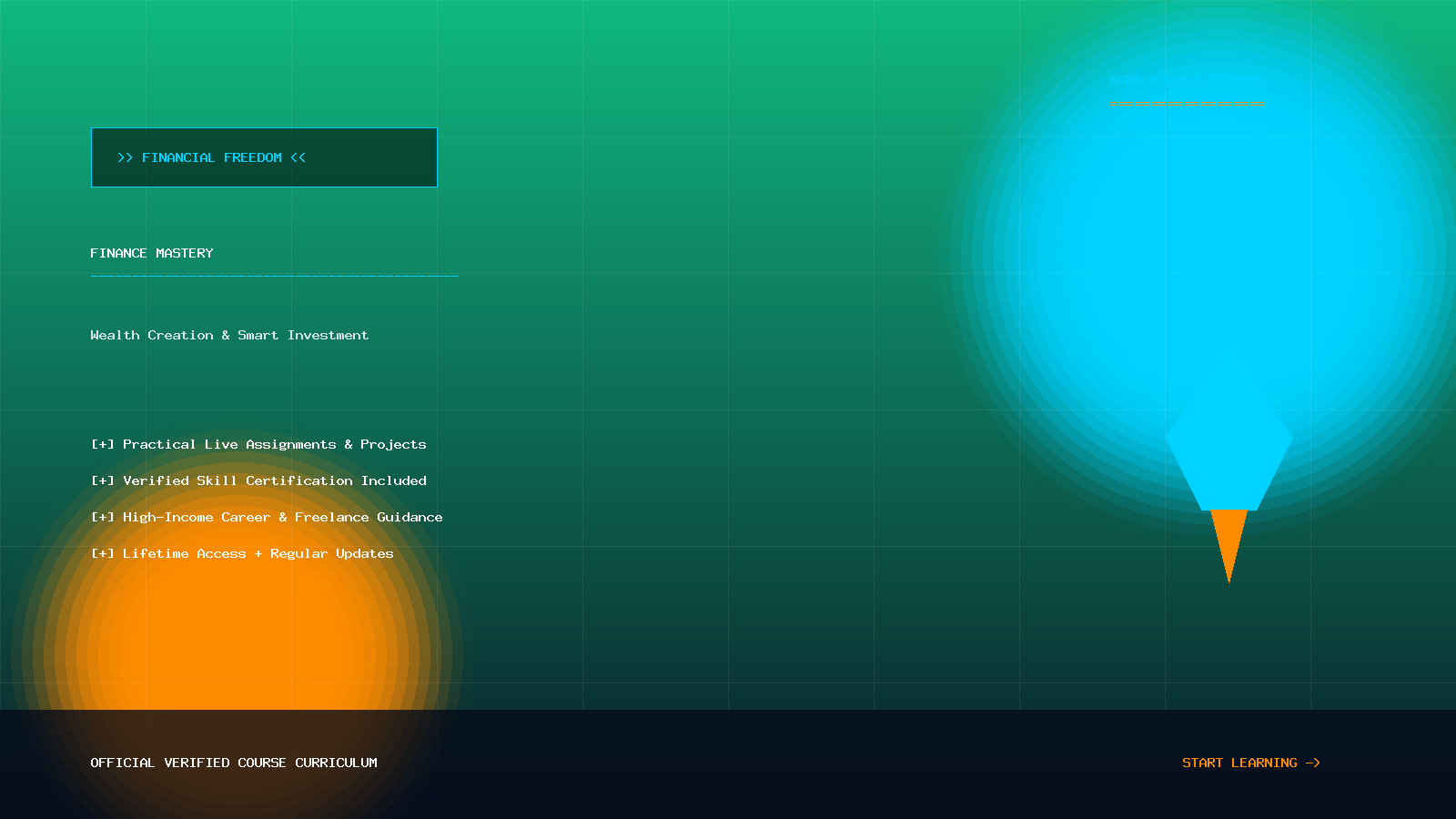Screen dimensions: 1456x819
Task: Expand 'Lifetime Access + Regular Updates' item
Action: pyautogui.click(x=242, y=553)
